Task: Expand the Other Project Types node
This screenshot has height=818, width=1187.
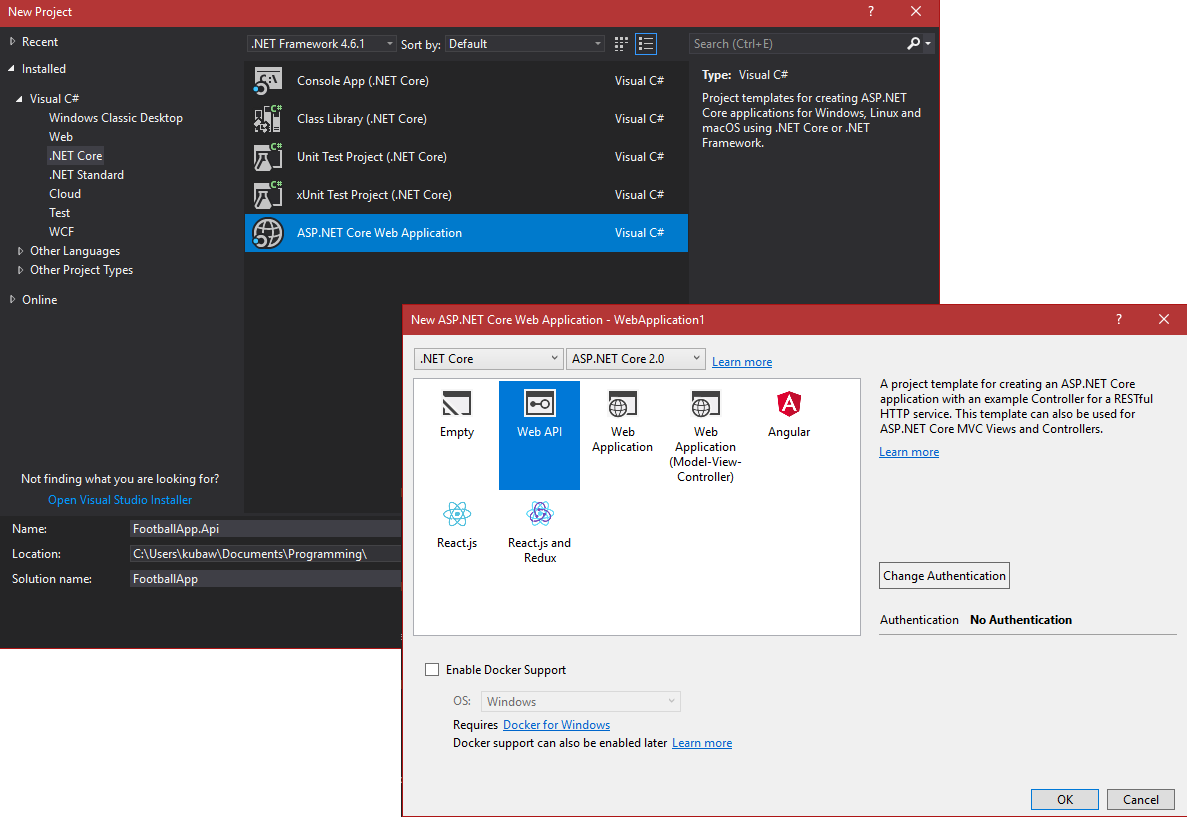Action: click(20, 270)
